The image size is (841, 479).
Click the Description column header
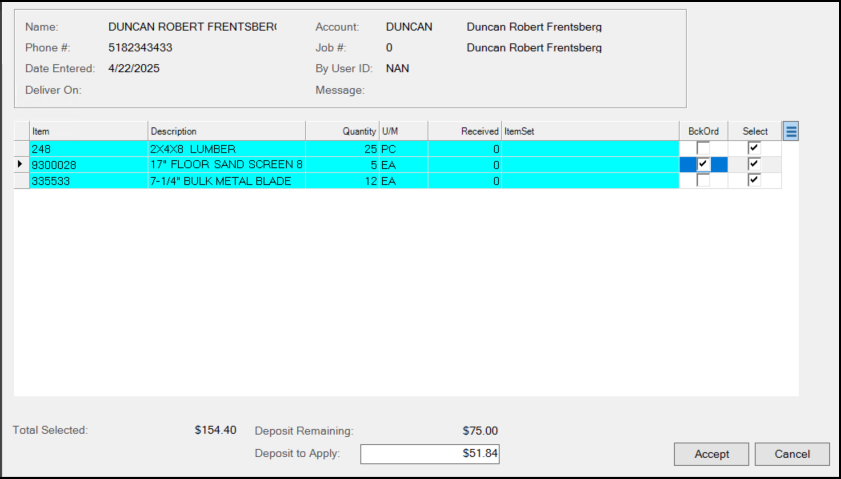[226, 131]
